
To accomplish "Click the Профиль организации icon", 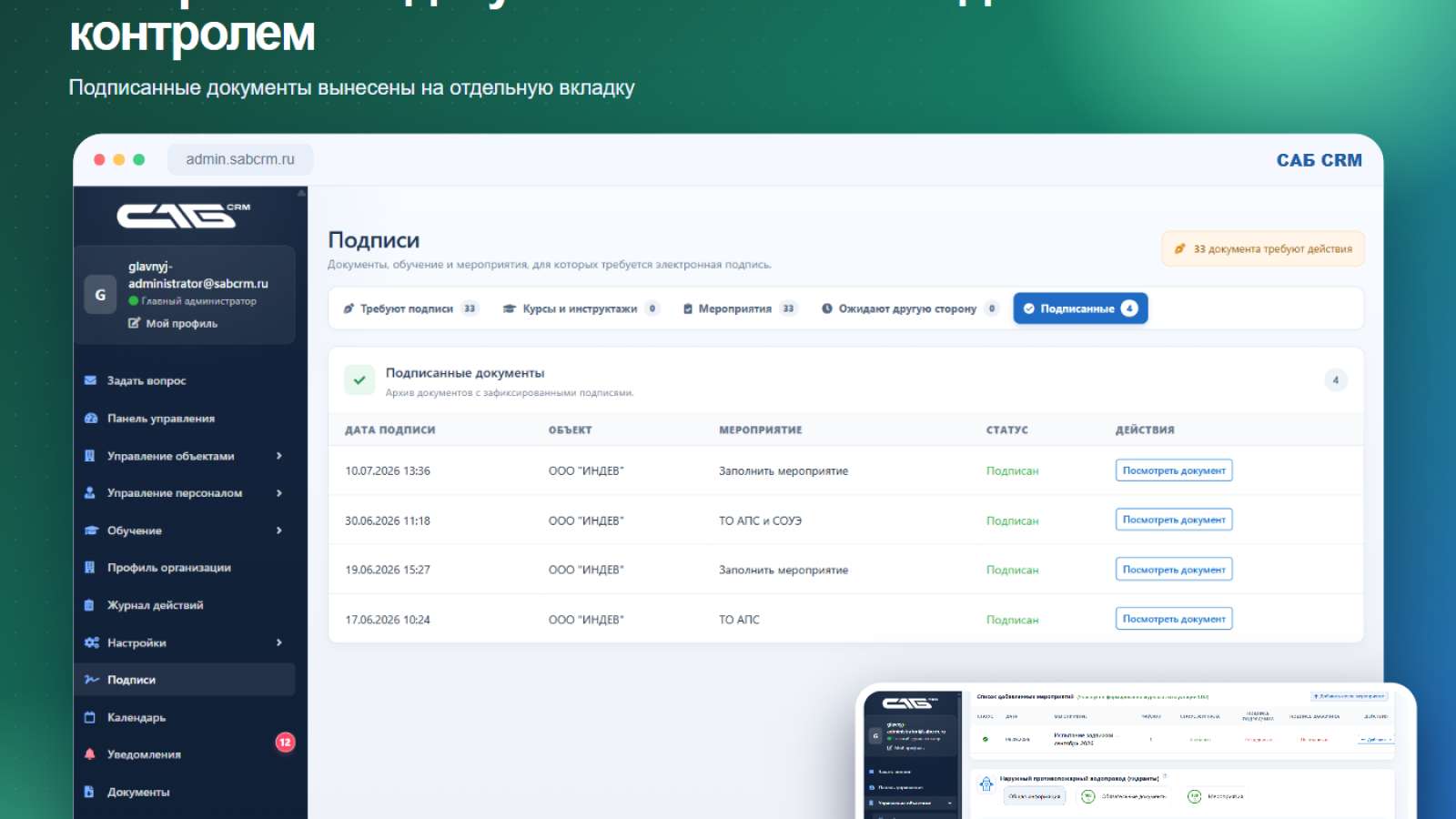I will (x=89, y=567).
